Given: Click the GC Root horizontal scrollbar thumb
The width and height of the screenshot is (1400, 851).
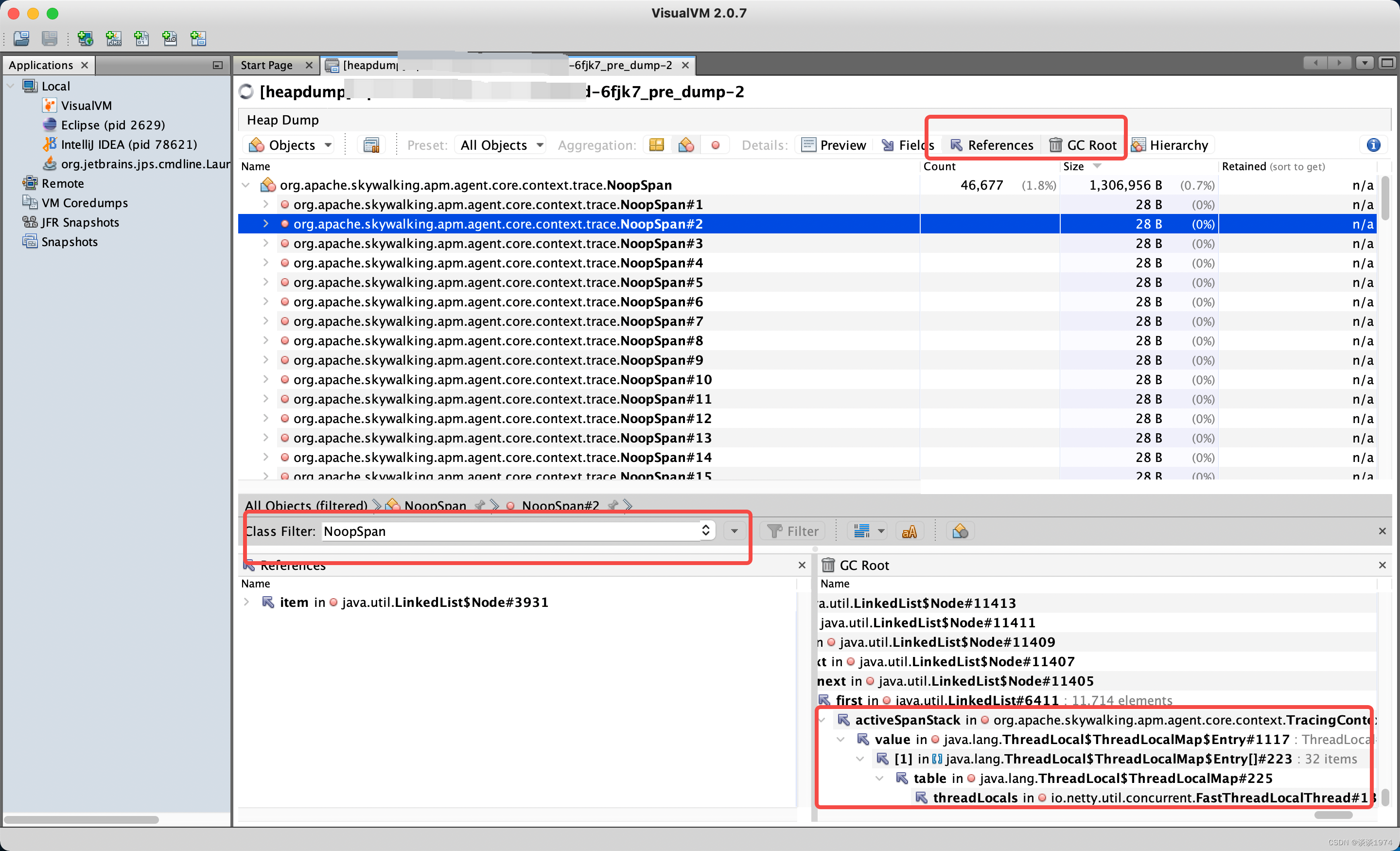Looking at the screenshot, I should (x=1333, y=815).
